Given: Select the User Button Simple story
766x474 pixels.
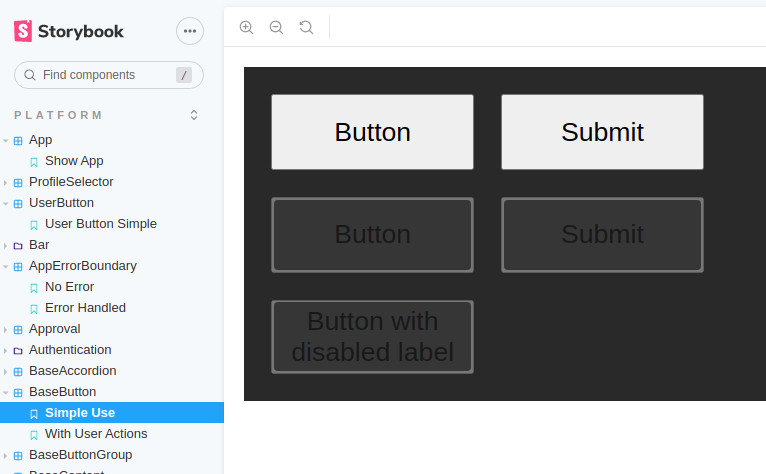Looking at the screenshot, I should 100,224.
